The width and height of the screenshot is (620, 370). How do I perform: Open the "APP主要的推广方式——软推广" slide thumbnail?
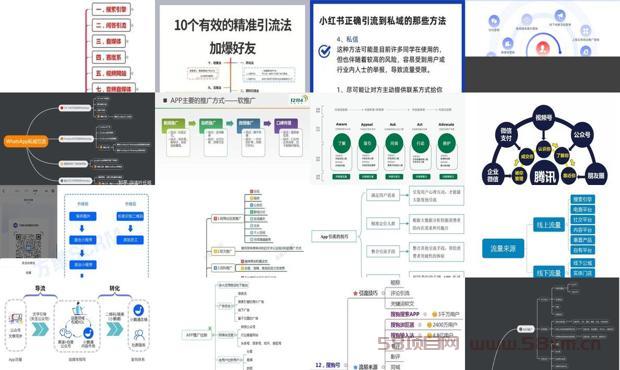232,139
